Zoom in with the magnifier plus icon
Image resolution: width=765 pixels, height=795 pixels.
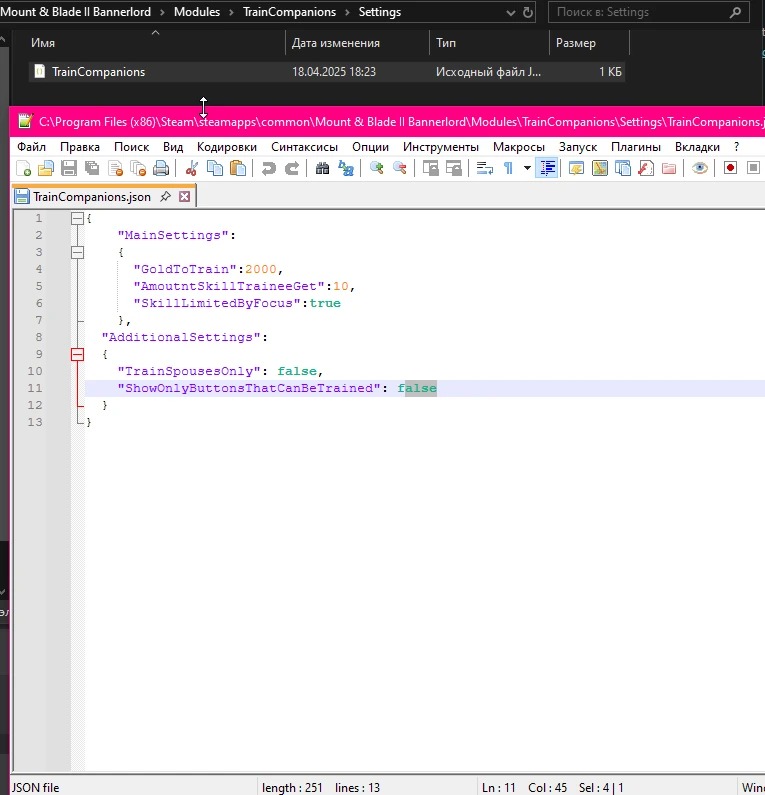coord(376,168)
